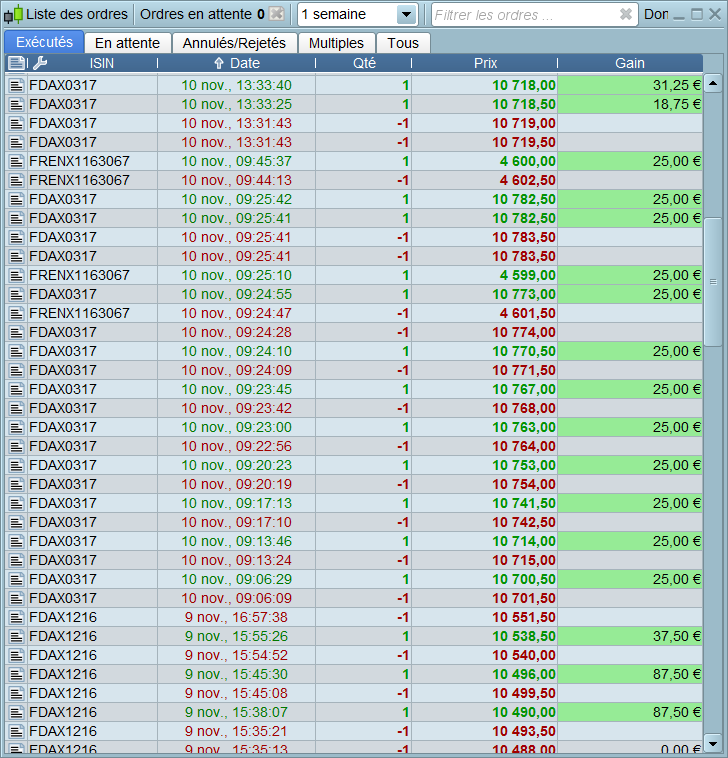Open details icon for order at 09:23:00
This screenshot has width=728, height=758.
pyautogui.click(x=16, y=427)
